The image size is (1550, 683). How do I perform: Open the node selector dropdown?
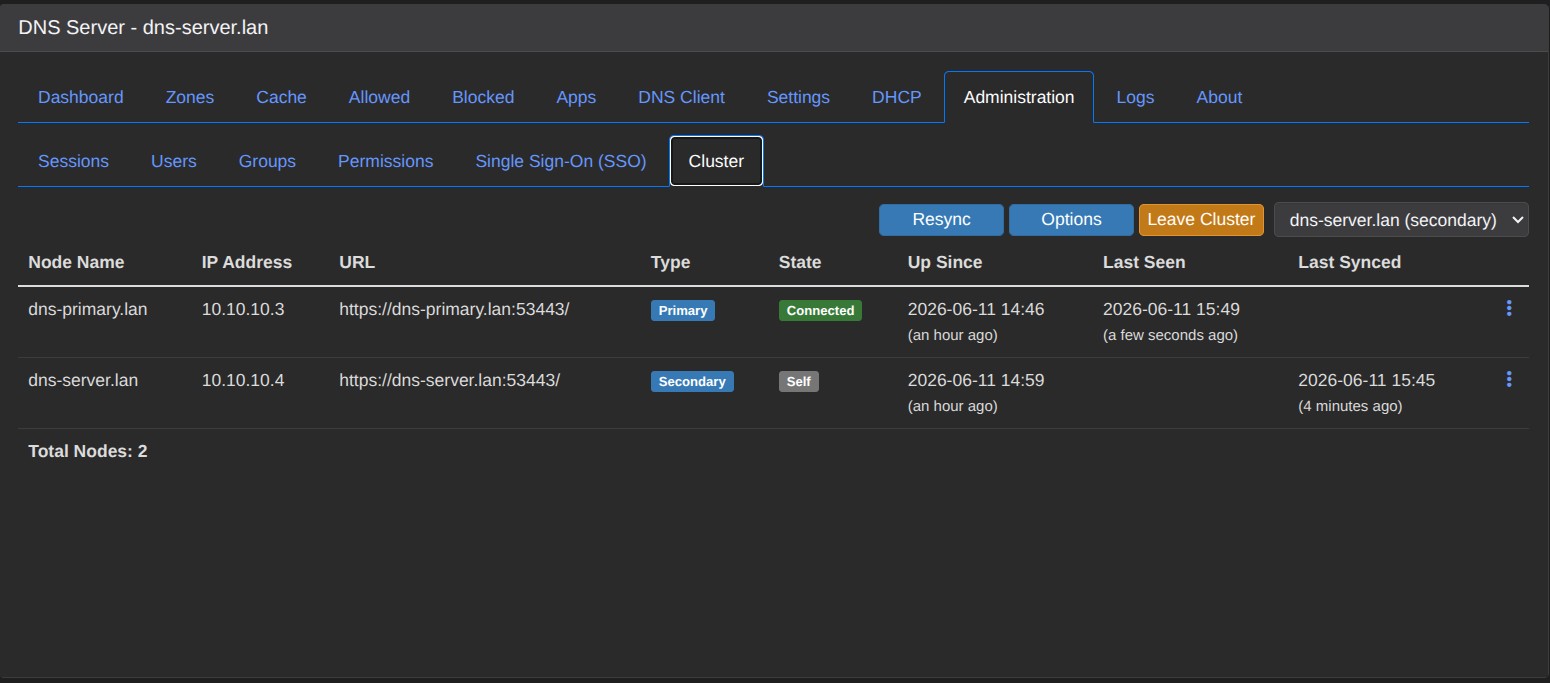pyautogui.click(x=1401, y=220)
